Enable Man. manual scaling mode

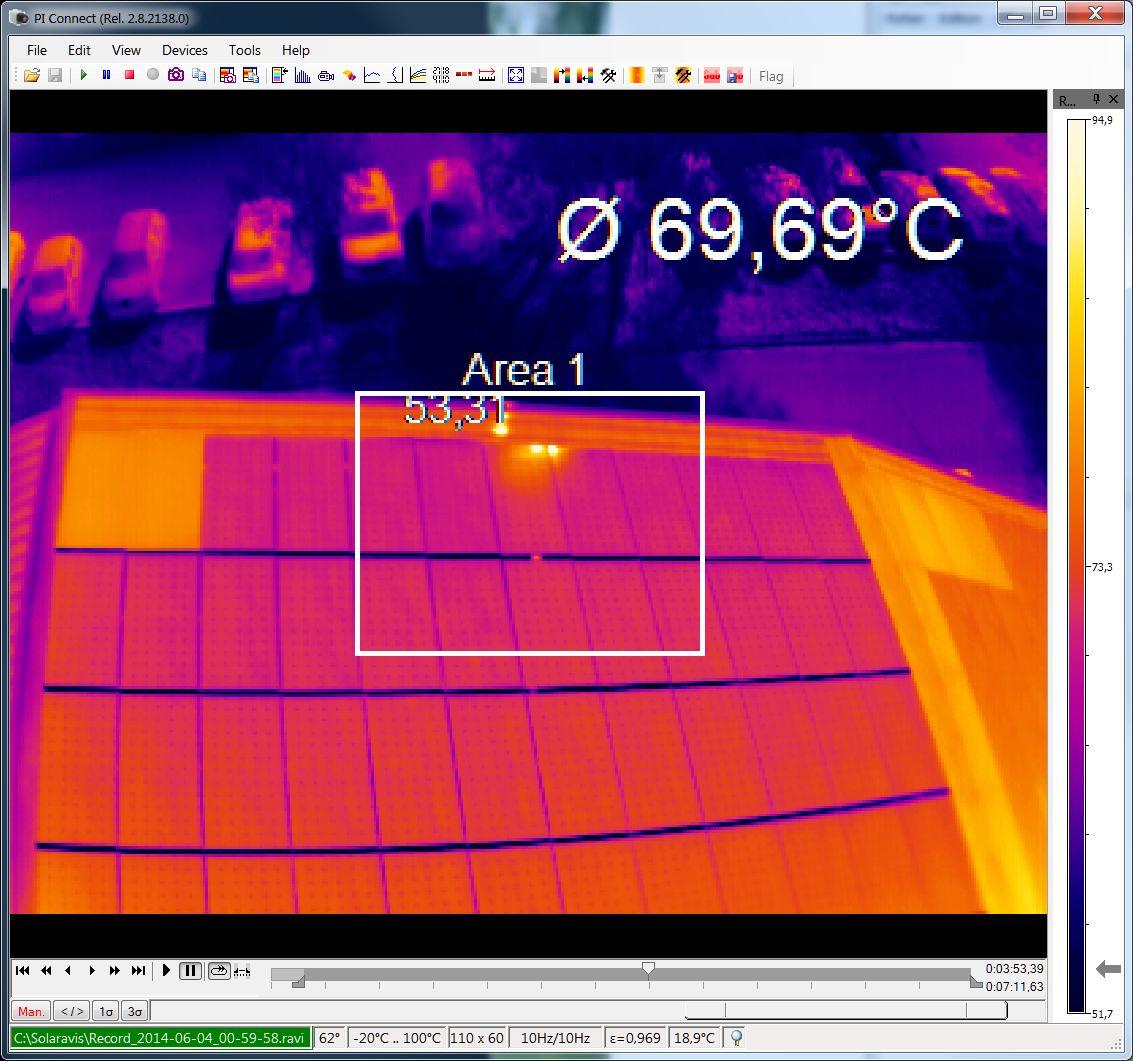(x=31, y=1011)
